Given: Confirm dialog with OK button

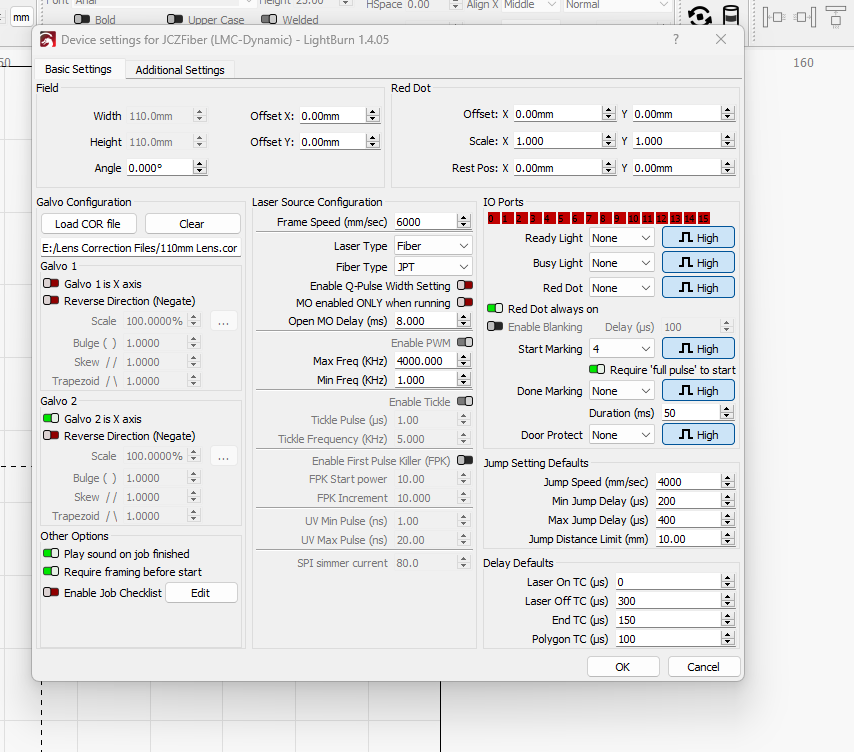Looking at the screenshot, I should [x=623, y=667].
